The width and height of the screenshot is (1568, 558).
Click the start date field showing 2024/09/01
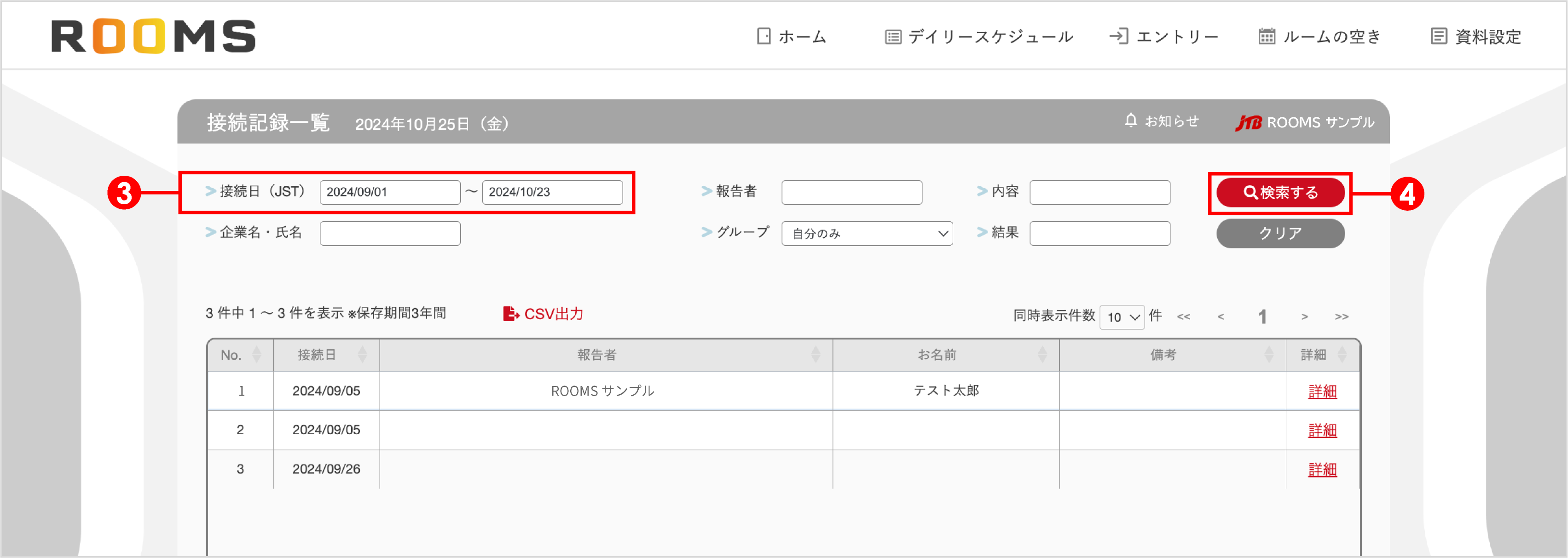pyautogui.click(x=390, y=192)
